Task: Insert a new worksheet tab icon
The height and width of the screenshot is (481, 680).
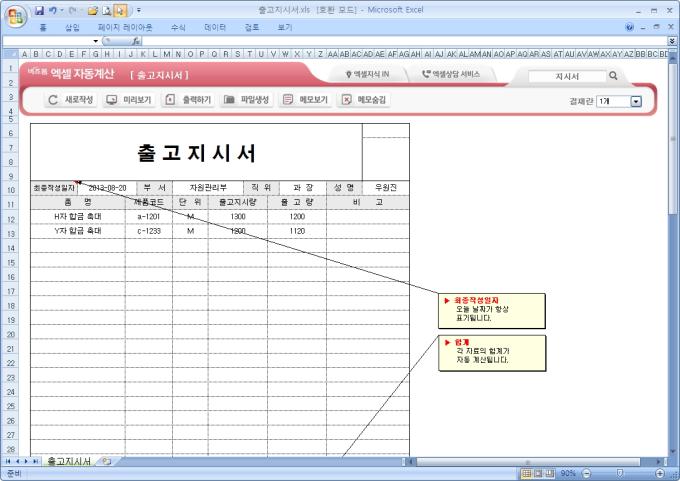Action: pos(106,461)
